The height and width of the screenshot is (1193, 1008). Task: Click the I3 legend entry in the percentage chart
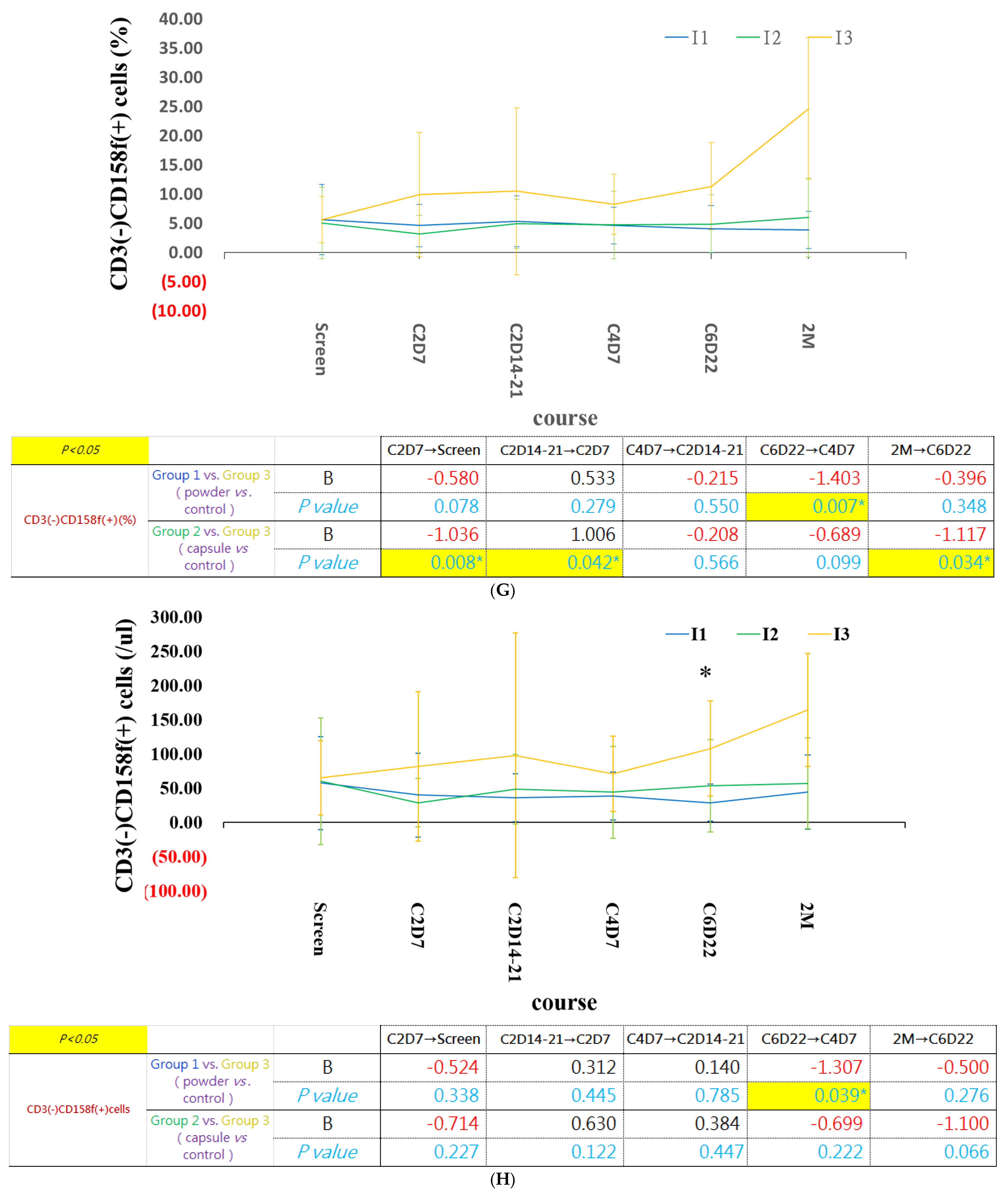pyautogui.click(x=830, y=38)
